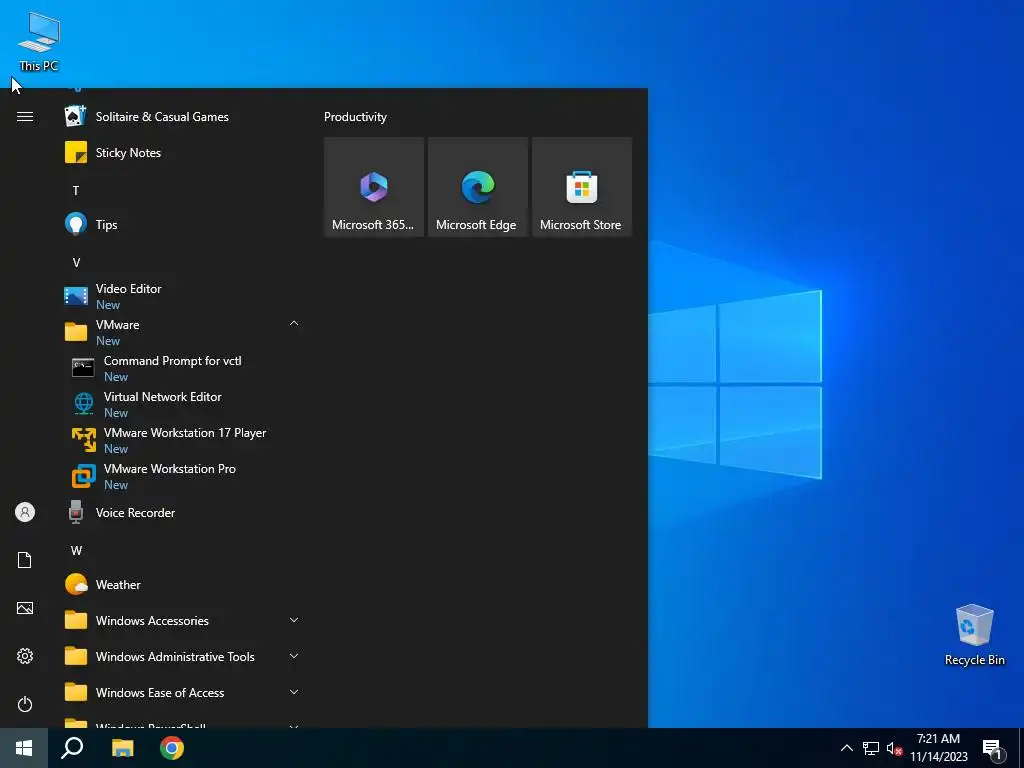1024x768 pixels.
Task: Click the "Sticky Notes" label
Action: (128, 153)
